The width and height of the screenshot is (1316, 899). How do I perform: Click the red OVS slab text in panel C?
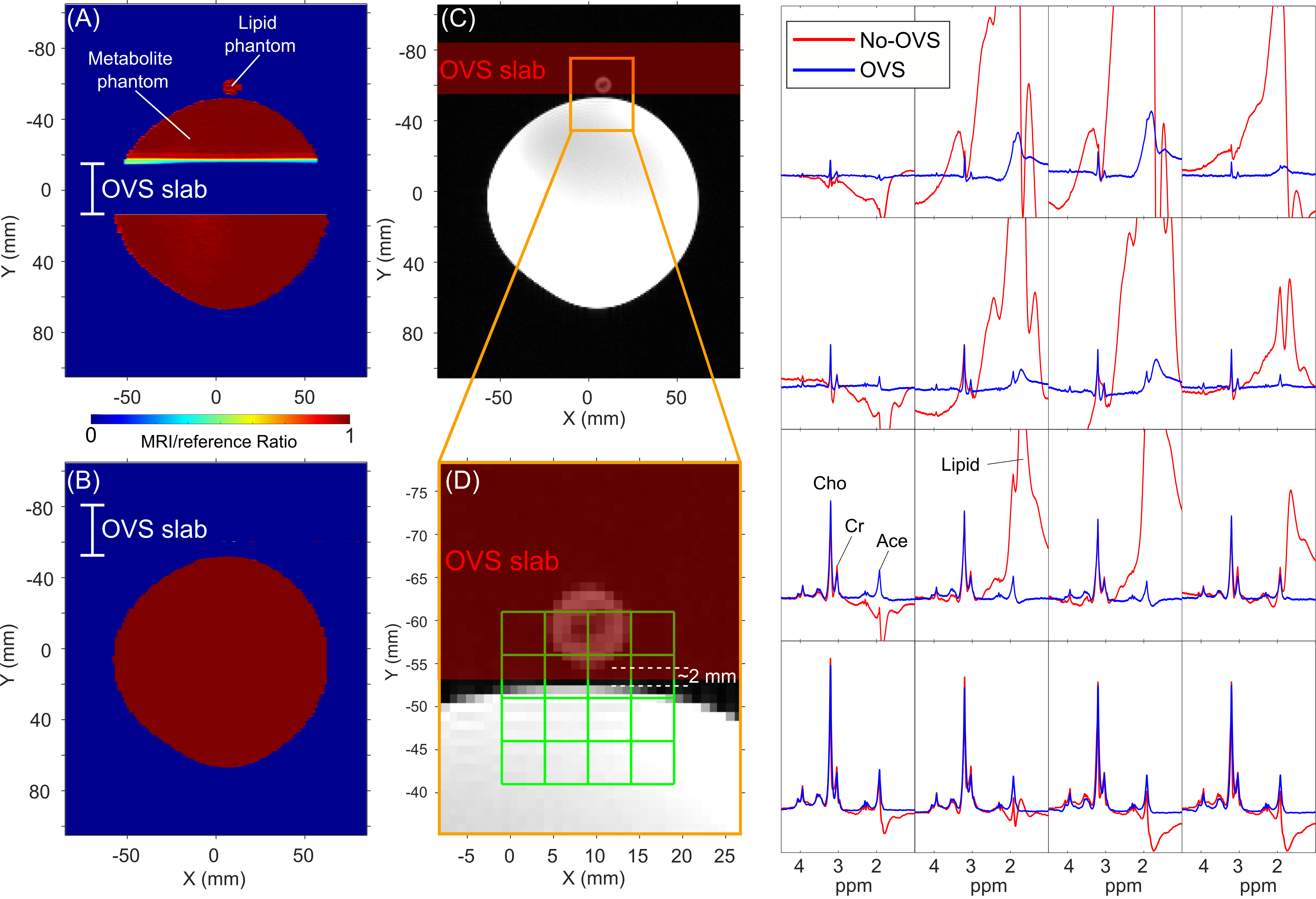(x=492, y=70)
